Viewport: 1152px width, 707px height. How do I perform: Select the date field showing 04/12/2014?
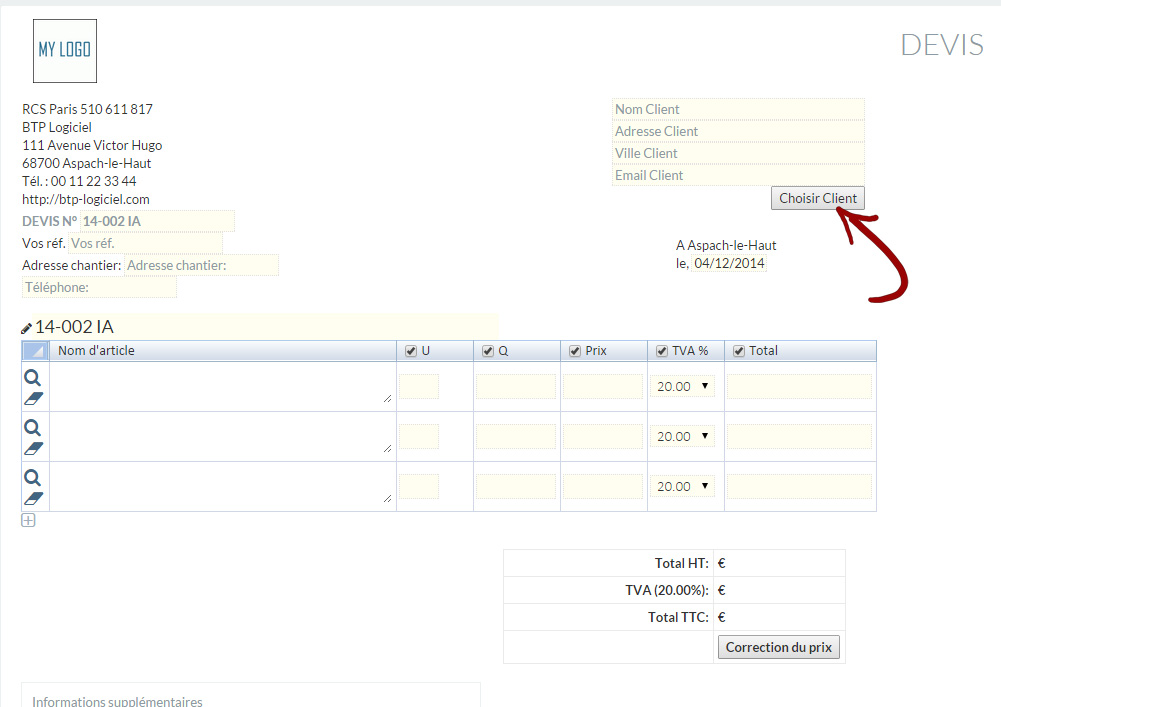point(729,264)
